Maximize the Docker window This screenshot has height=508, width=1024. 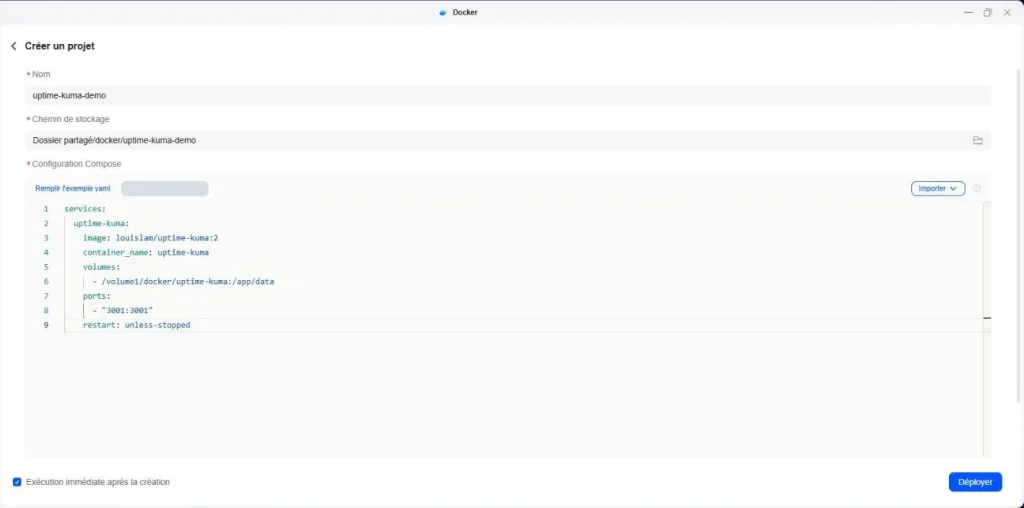point(987,12)
